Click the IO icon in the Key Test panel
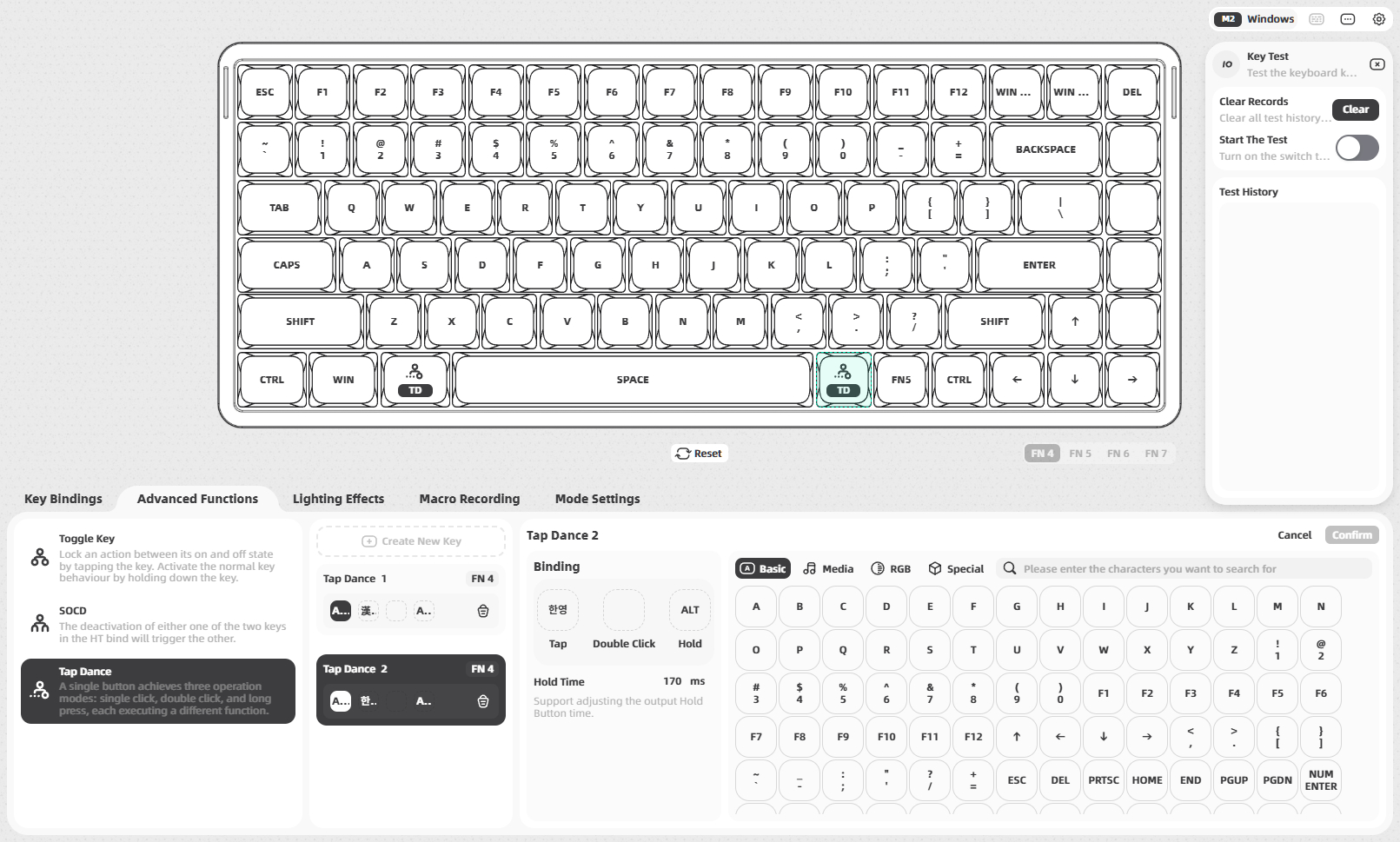1400x842 pixels. pos(1226,63)
